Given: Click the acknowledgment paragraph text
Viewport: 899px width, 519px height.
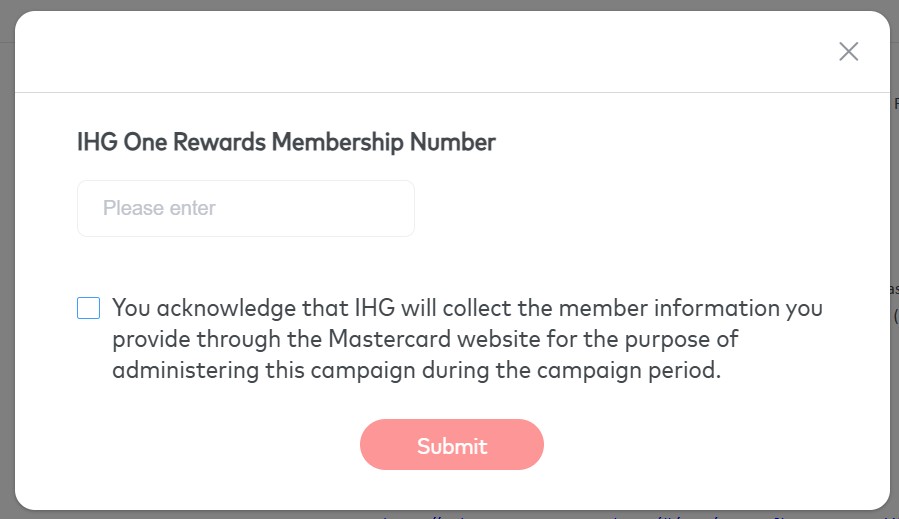Looking at the screenshot, I should (x=466, y=339).
